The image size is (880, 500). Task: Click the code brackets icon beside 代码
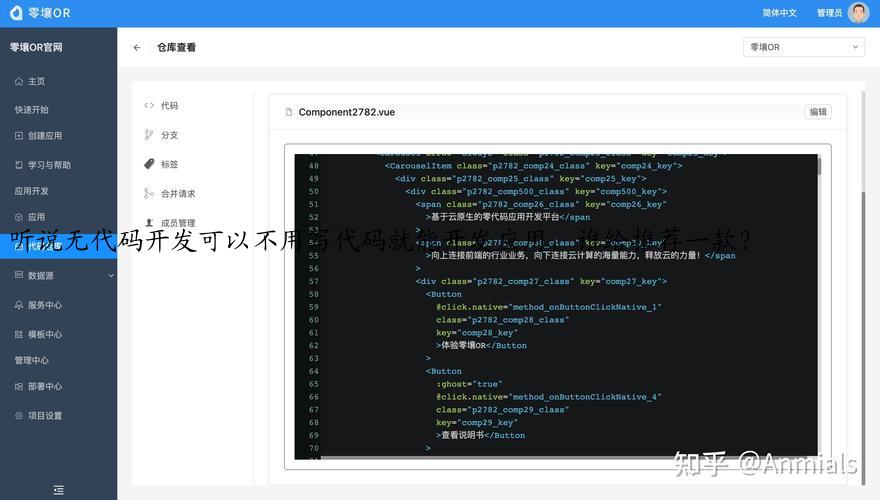(x=149, y=105)
